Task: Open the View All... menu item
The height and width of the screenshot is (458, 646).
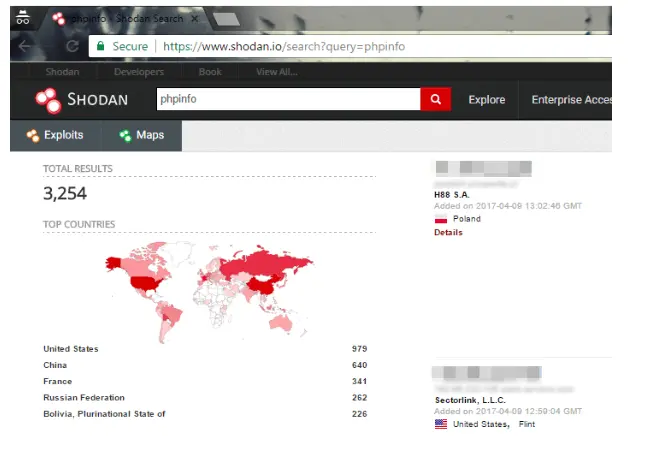Action: pyautogui.click(x=276, y=72)
